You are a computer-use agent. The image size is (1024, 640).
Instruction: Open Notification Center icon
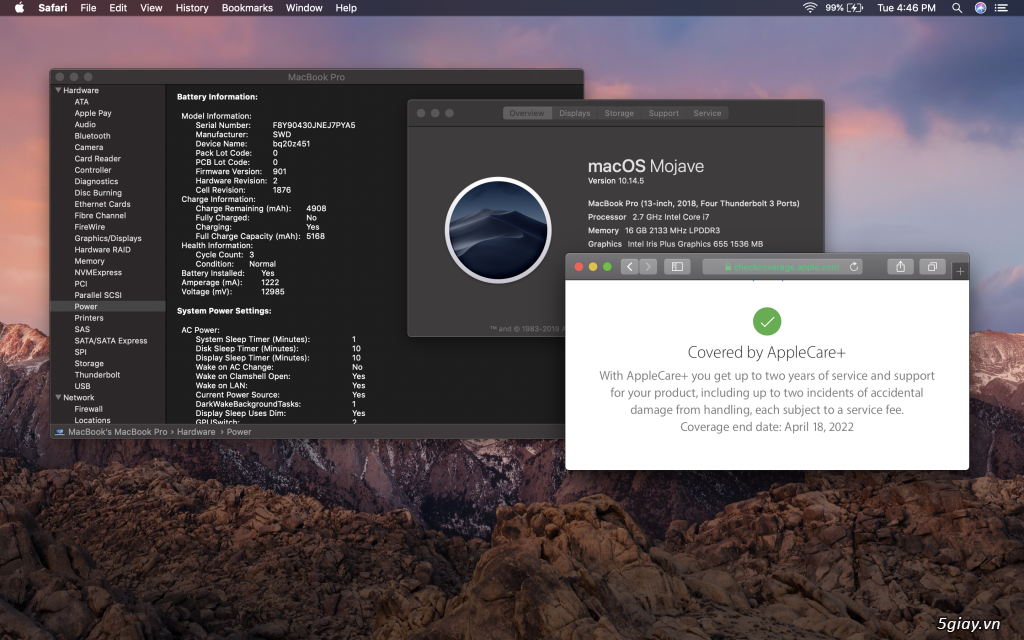1001,8
